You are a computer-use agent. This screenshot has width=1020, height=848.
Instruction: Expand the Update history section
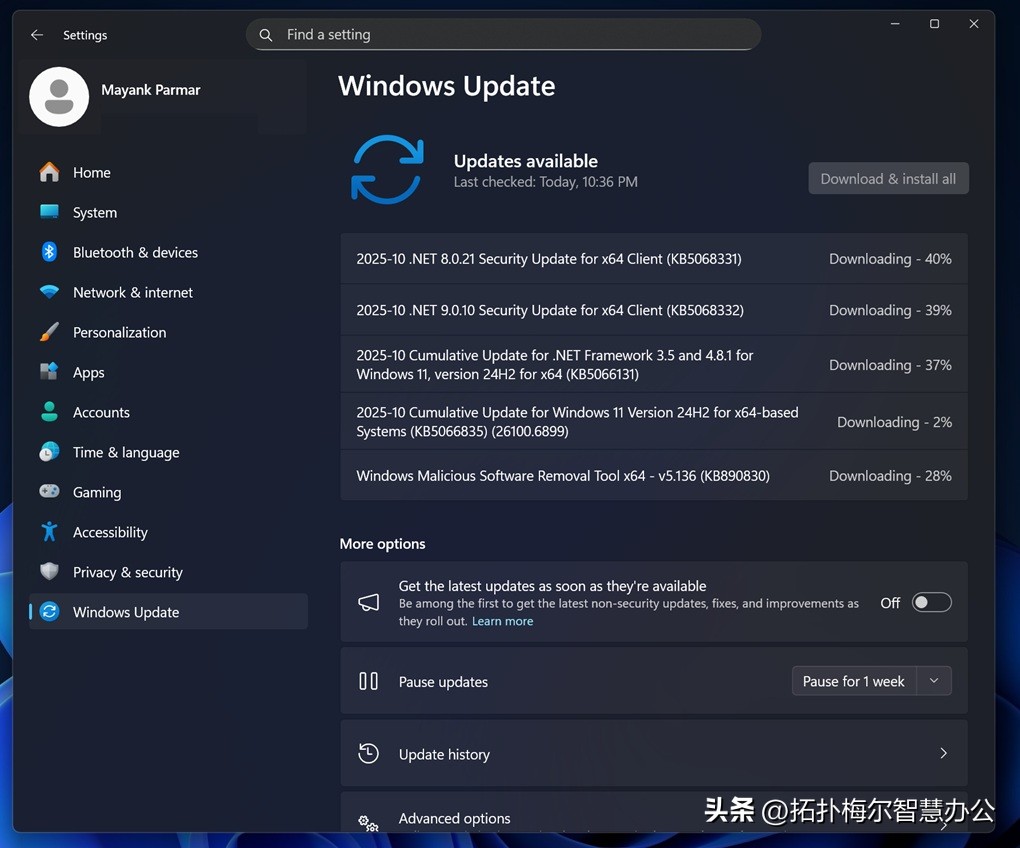click(x=942, y=753)
